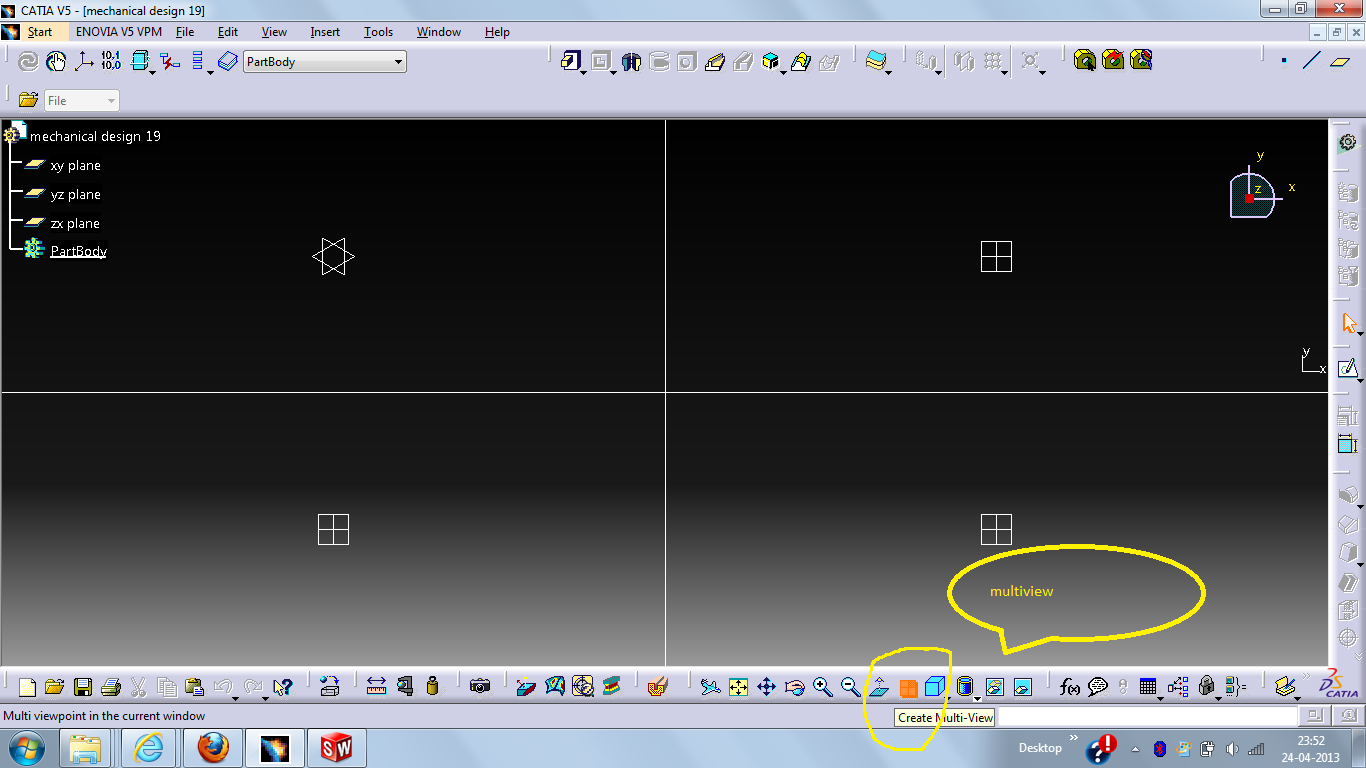This screenshot has height=768, width=1366.
Task: Click the Create Multi-View icon
Action: 908,687
